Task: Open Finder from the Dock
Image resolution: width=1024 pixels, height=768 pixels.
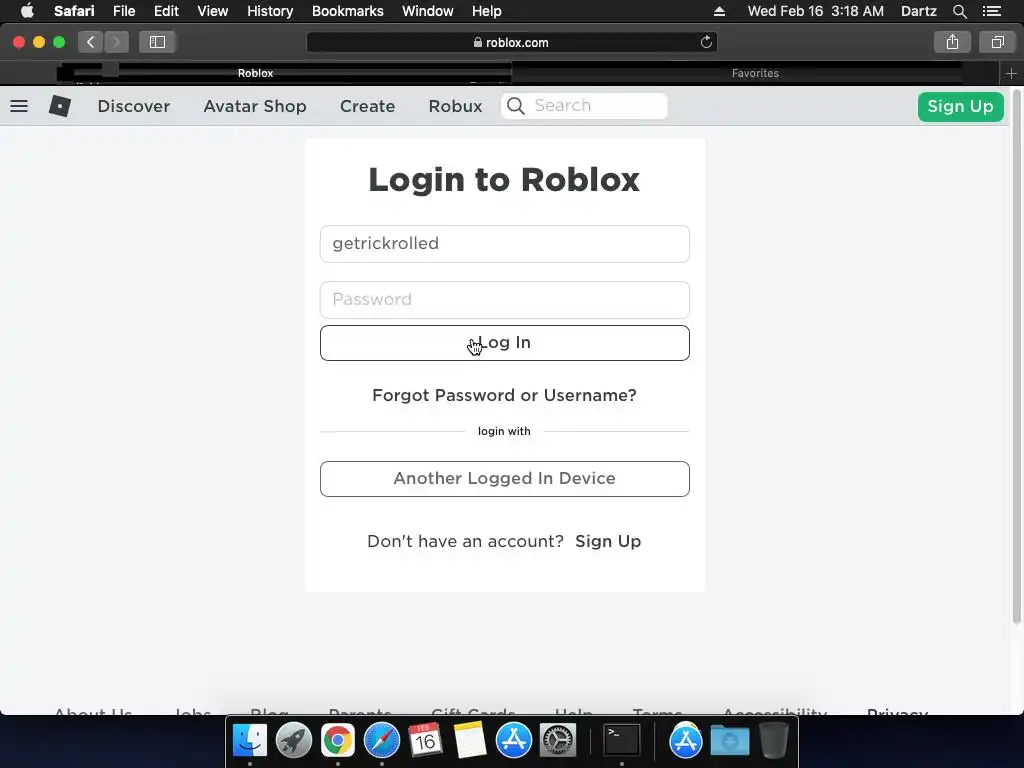Action: pyautogui.click(x=249, y=740)
